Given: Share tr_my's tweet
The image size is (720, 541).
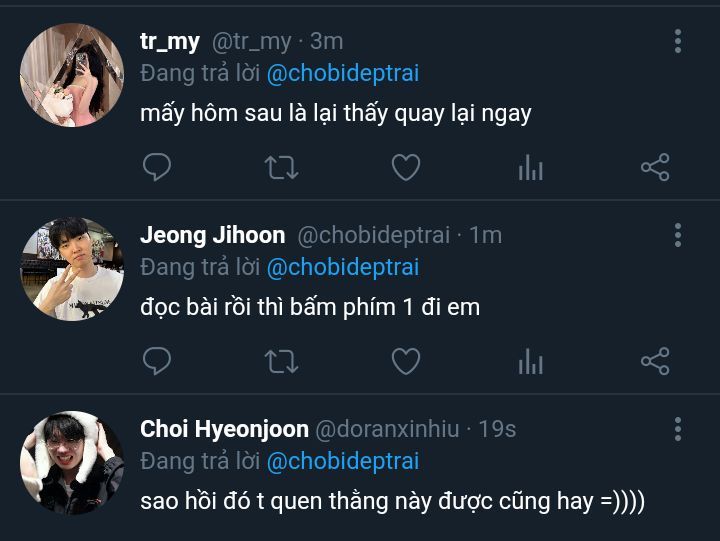Looking at the screenshot, I should (655, 167).
